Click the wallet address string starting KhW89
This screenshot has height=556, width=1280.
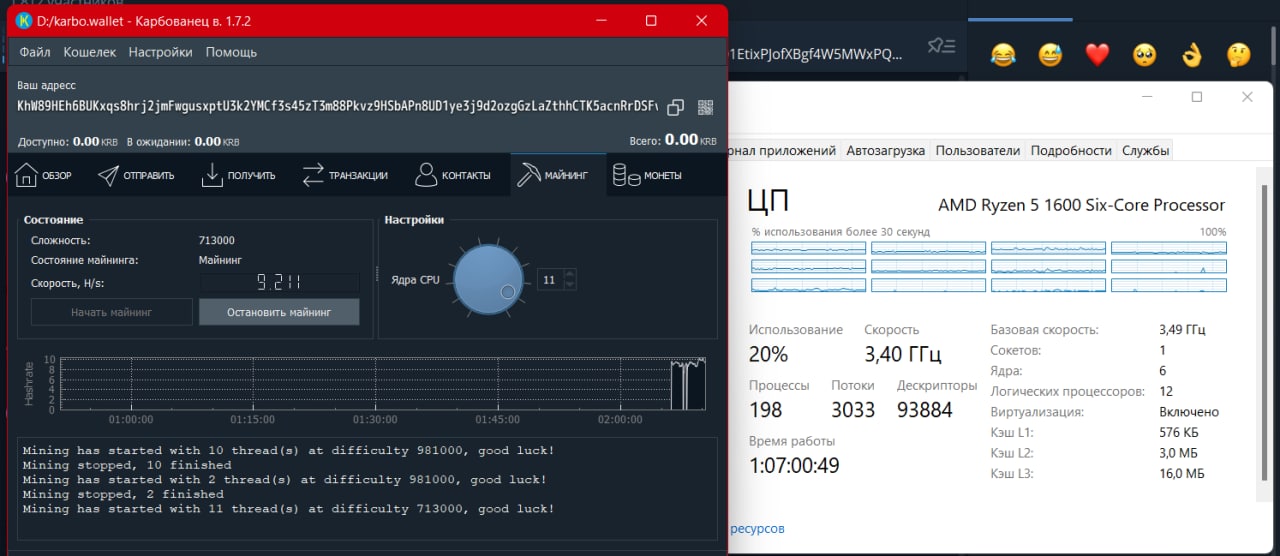pyautogui.click(x=338, y=106)
